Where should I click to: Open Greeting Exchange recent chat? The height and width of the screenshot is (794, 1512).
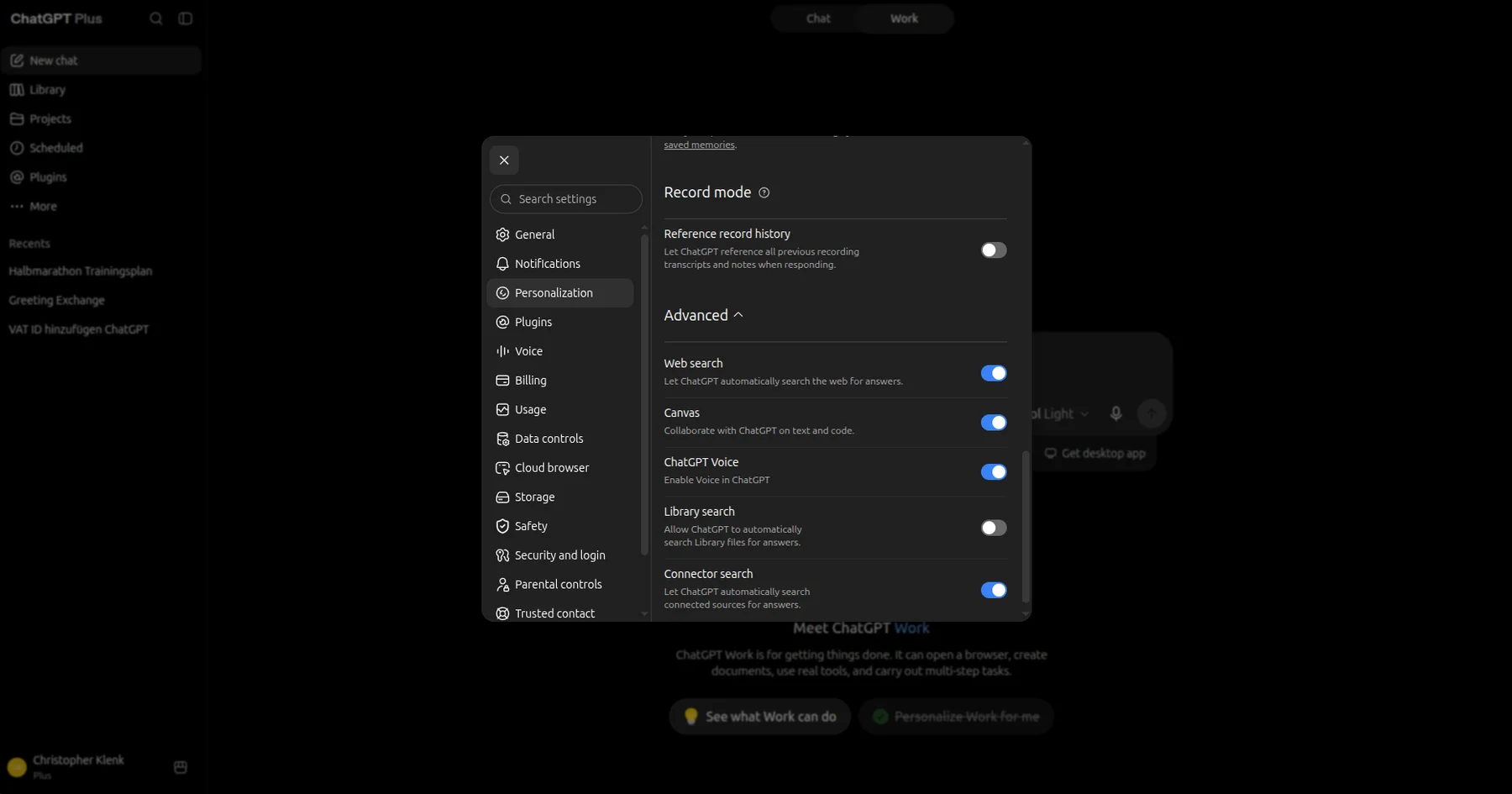tap(57, 300)
